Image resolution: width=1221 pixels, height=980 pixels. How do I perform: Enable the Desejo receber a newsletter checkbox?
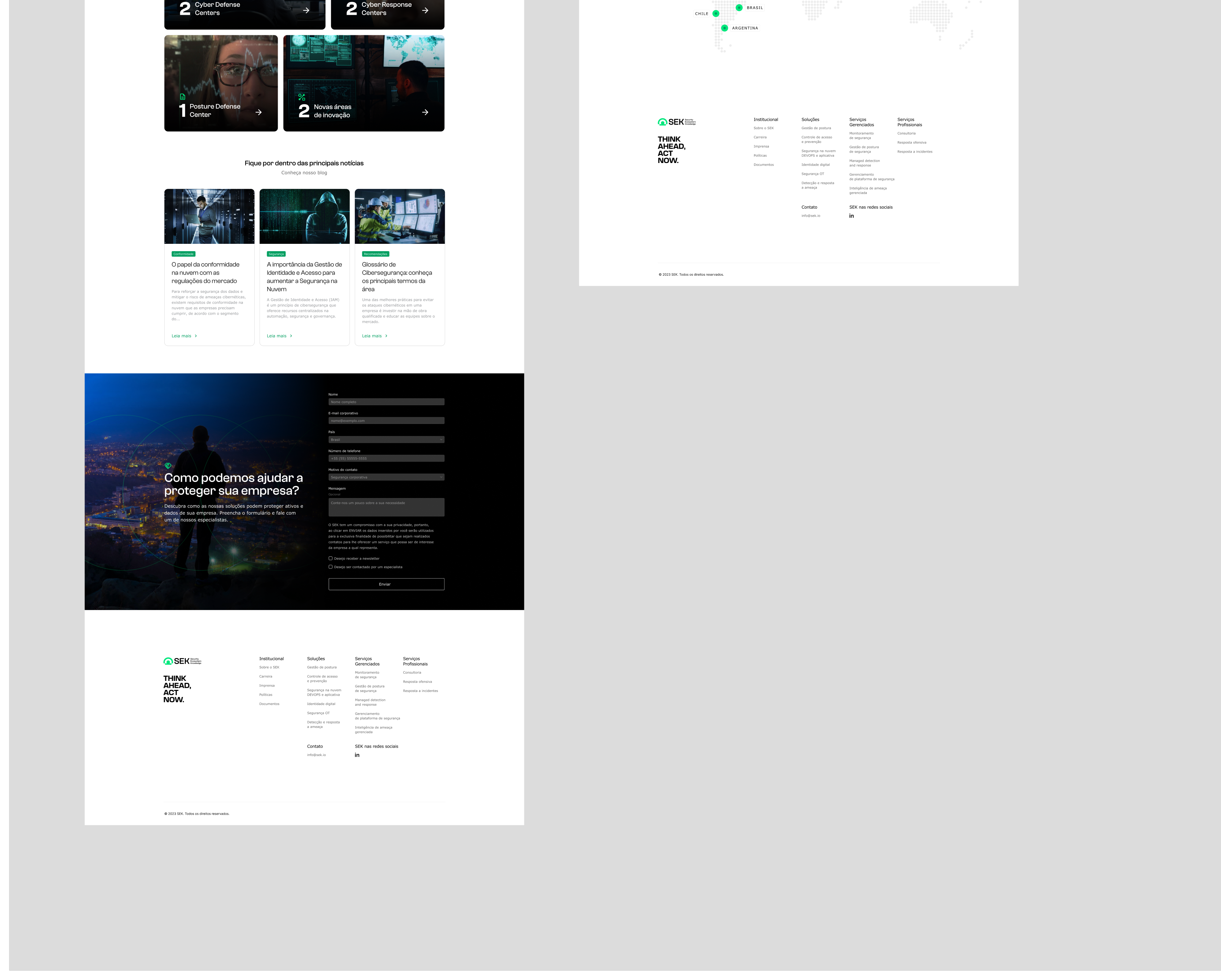click(331, 558)
